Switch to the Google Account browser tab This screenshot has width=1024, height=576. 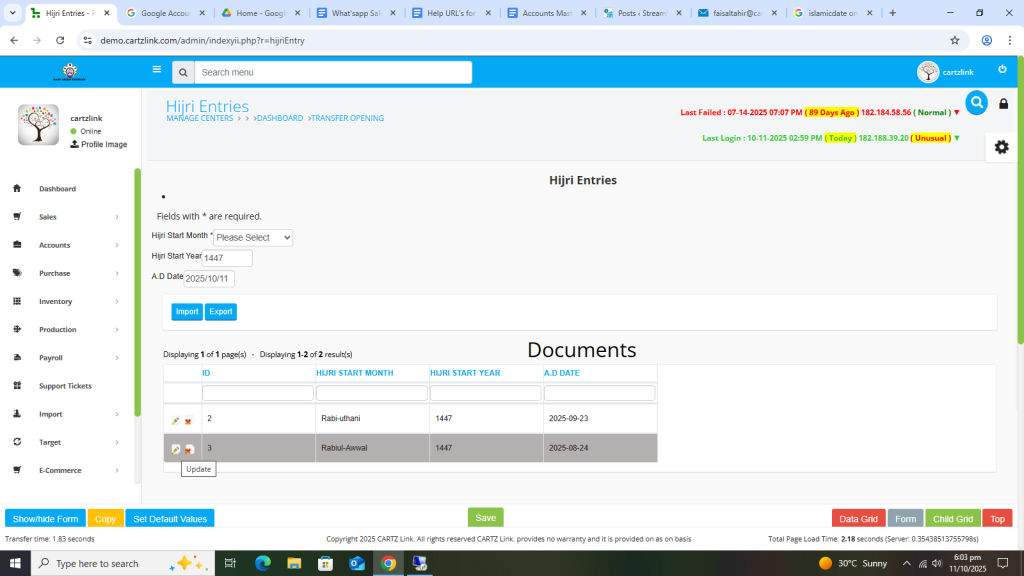(x=167, y=13)
